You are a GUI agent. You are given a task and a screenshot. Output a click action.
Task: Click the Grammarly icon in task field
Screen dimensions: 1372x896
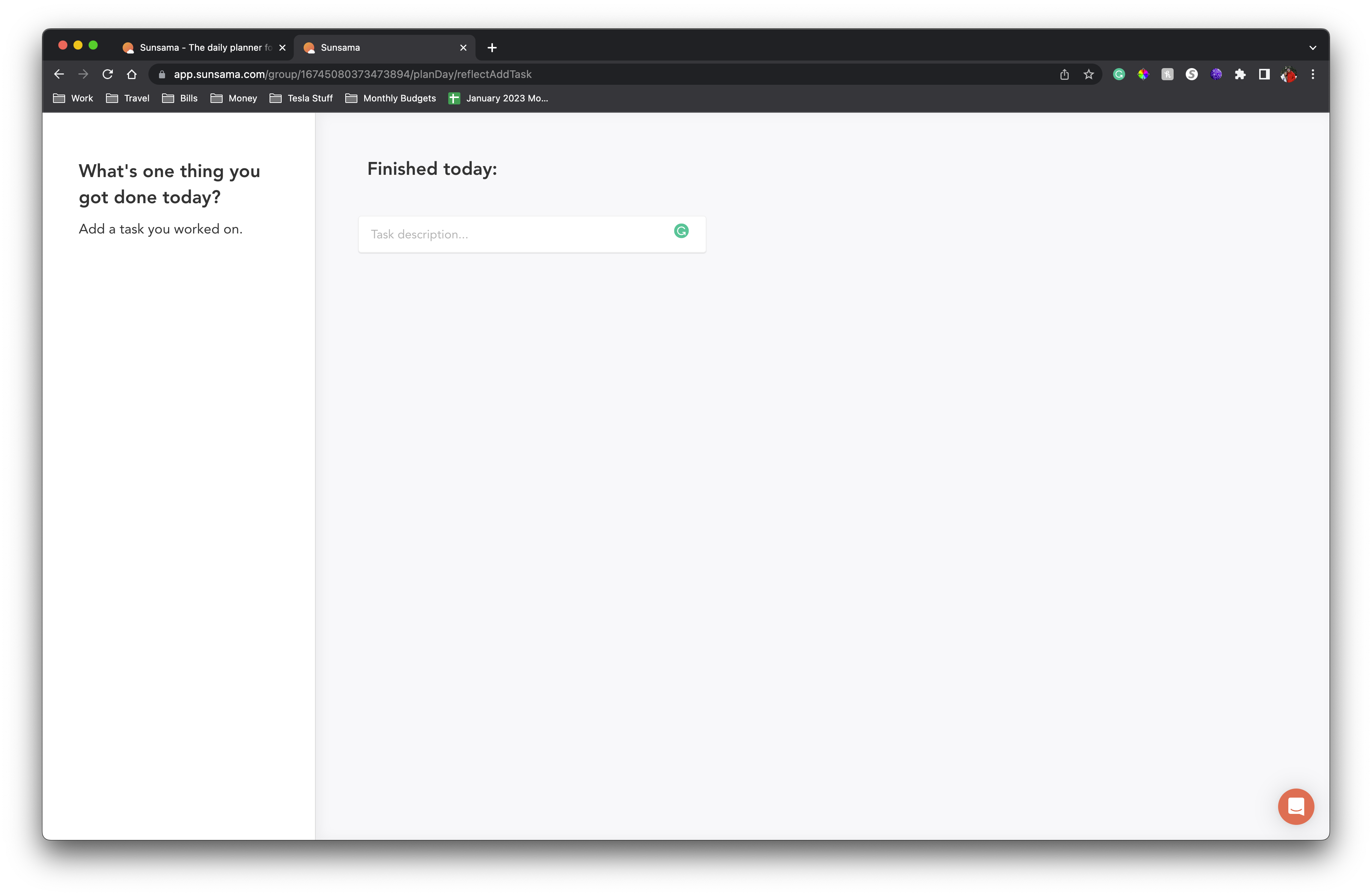point(681,231)
